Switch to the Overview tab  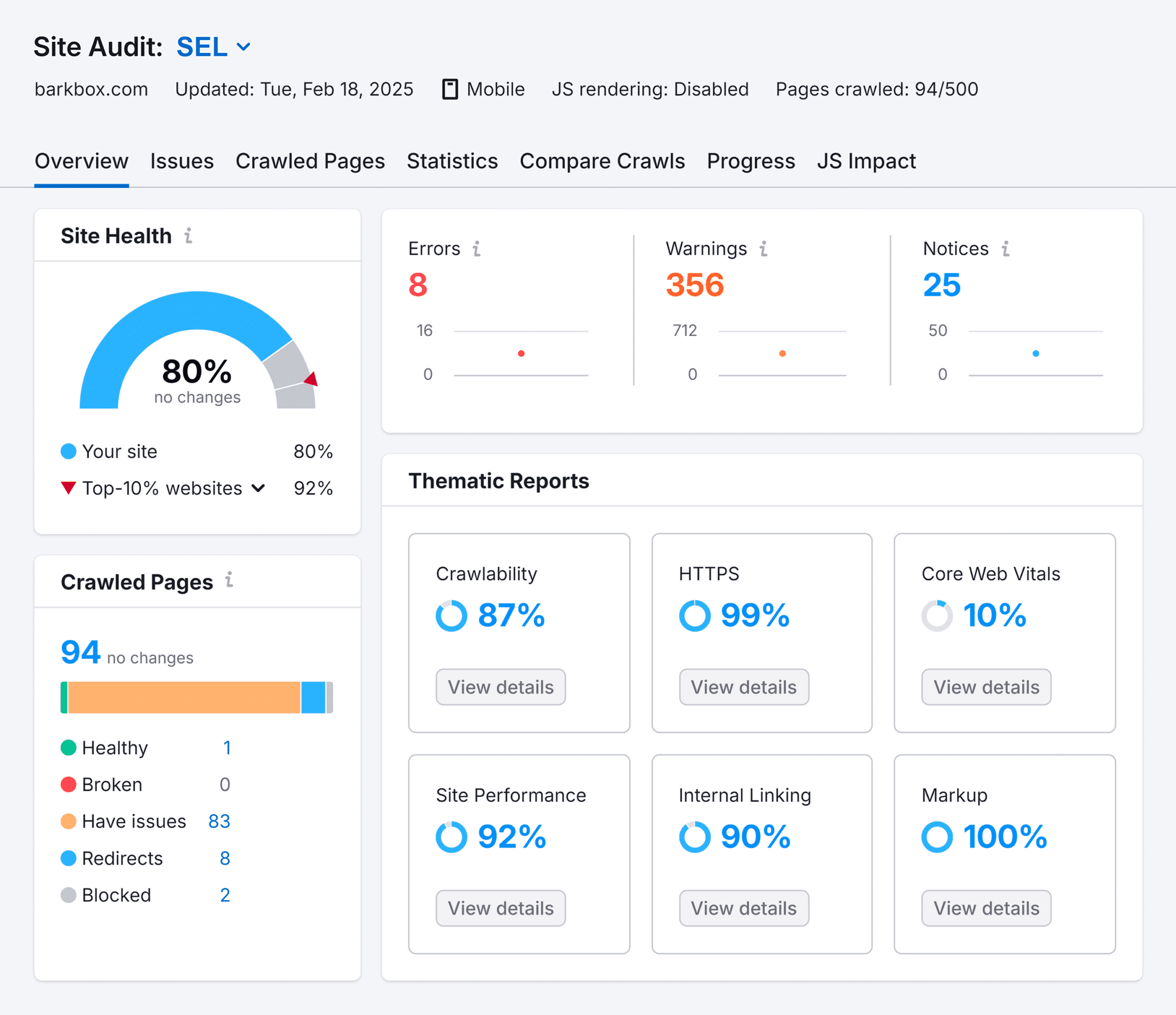[82, 161]
